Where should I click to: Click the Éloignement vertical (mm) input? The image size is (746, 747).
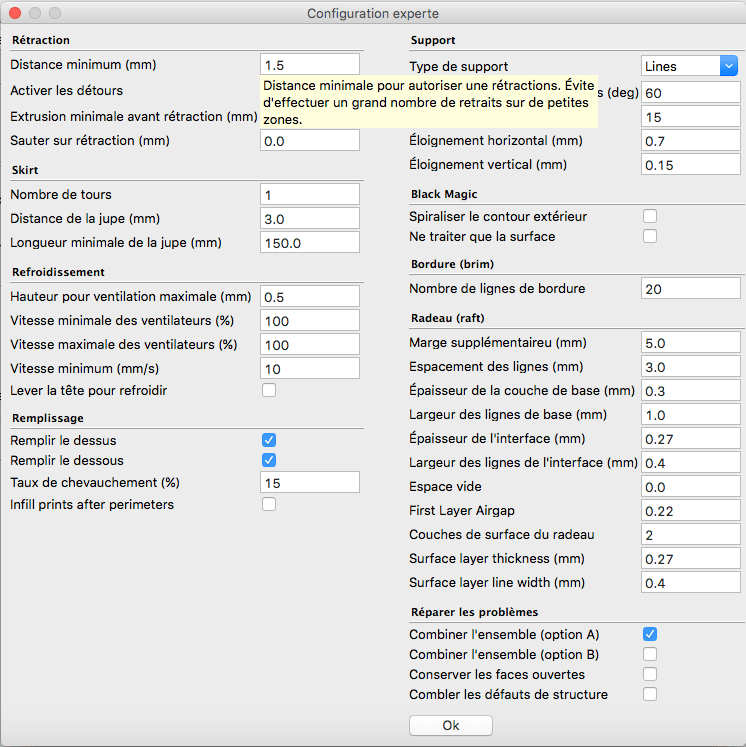(690, 165)
